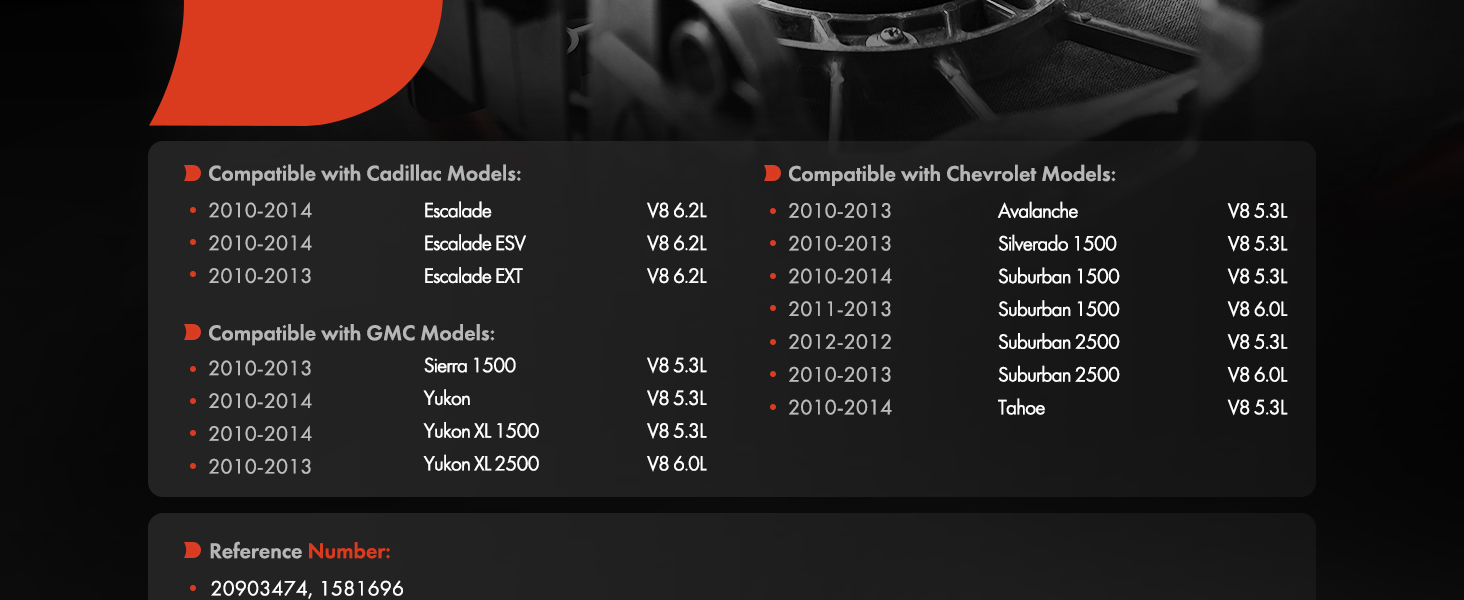Click the V8 6.0L engine for Yukon XL 2500

[x=677, y=464]
